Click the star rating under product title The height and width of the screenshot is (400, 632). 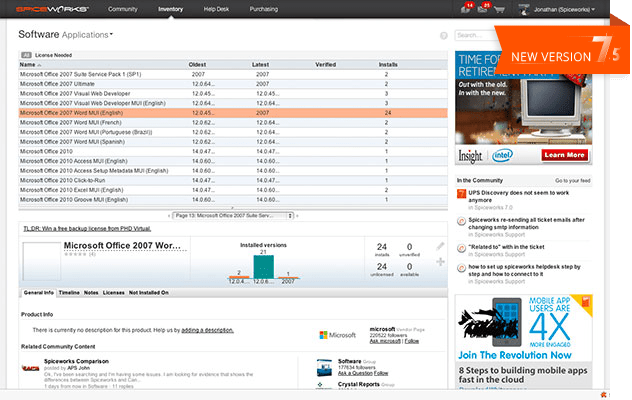coord(75,254)
